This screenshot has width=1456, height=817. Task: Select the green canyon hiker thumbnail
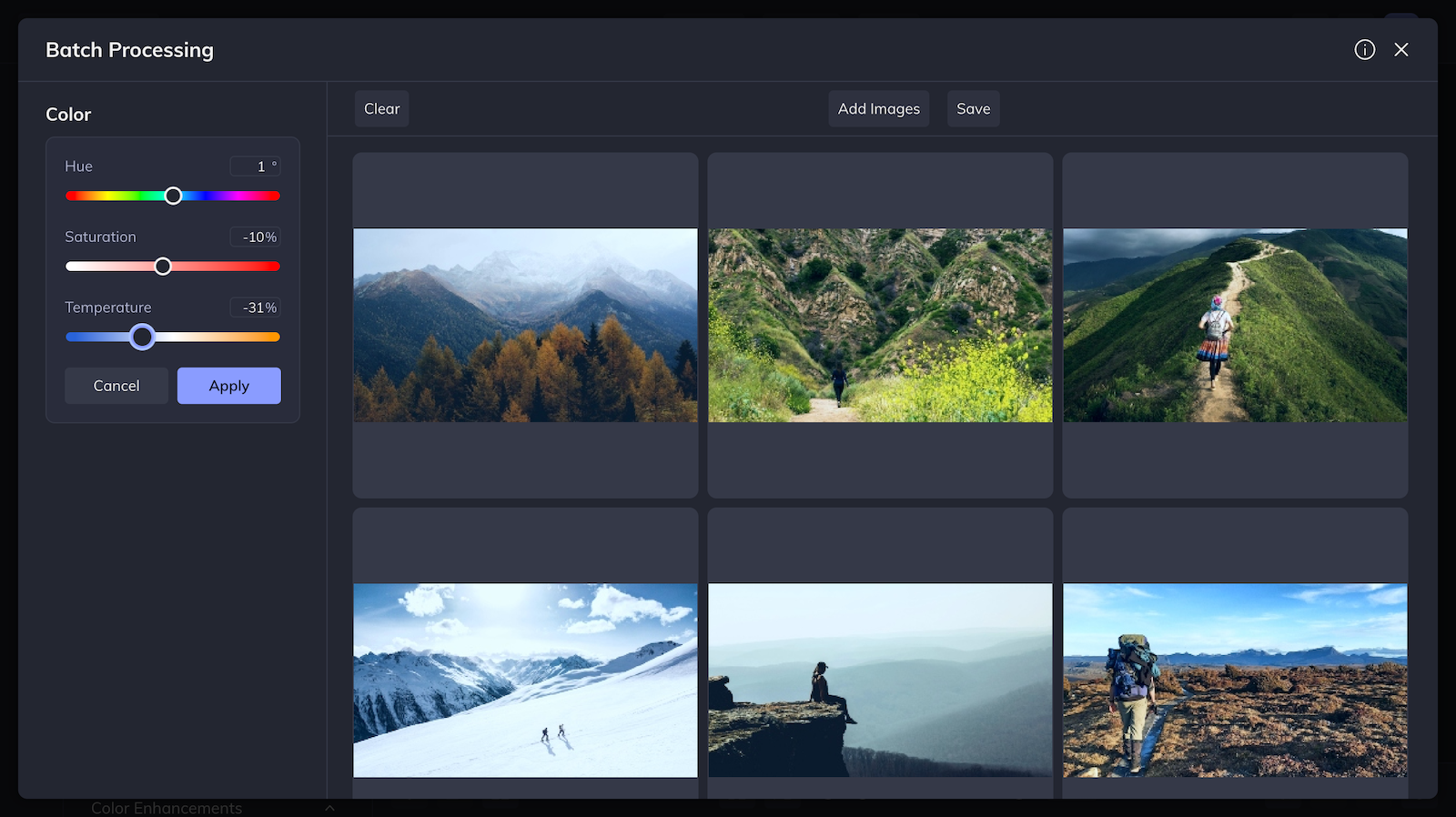[881, 325]
